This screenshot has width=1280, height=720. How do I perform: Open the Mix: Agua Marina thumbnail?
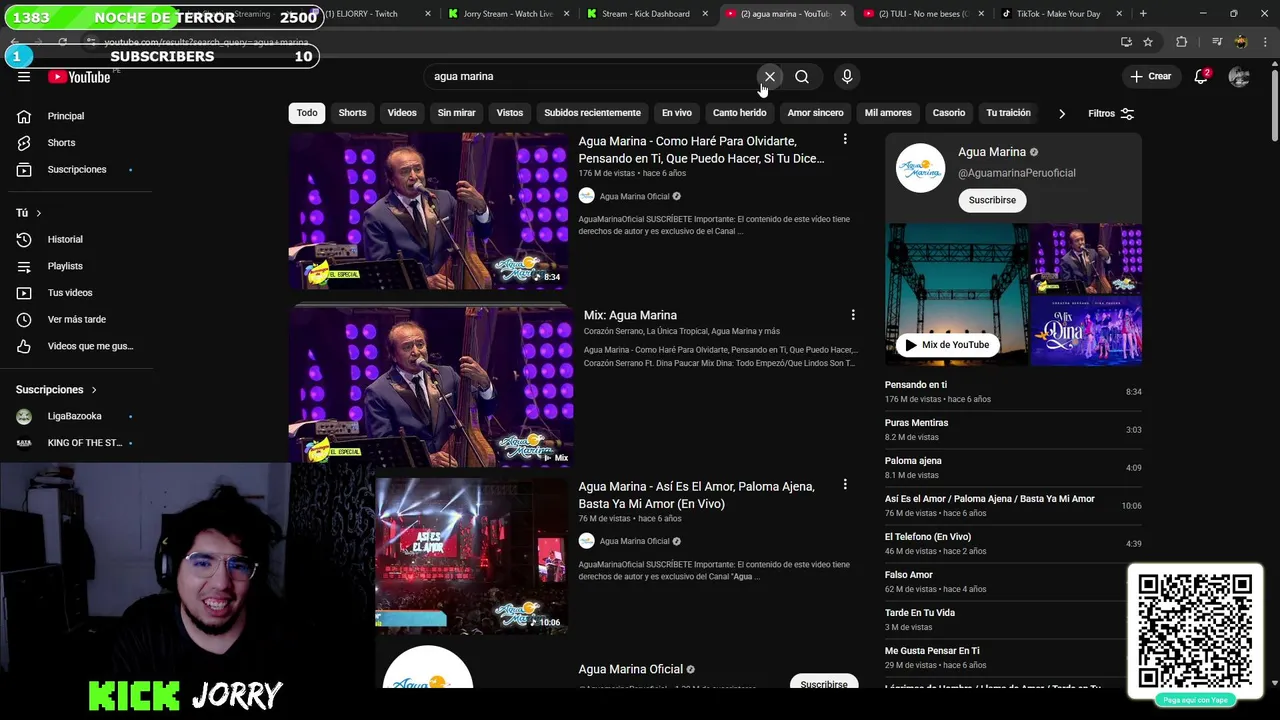[431, 387]
